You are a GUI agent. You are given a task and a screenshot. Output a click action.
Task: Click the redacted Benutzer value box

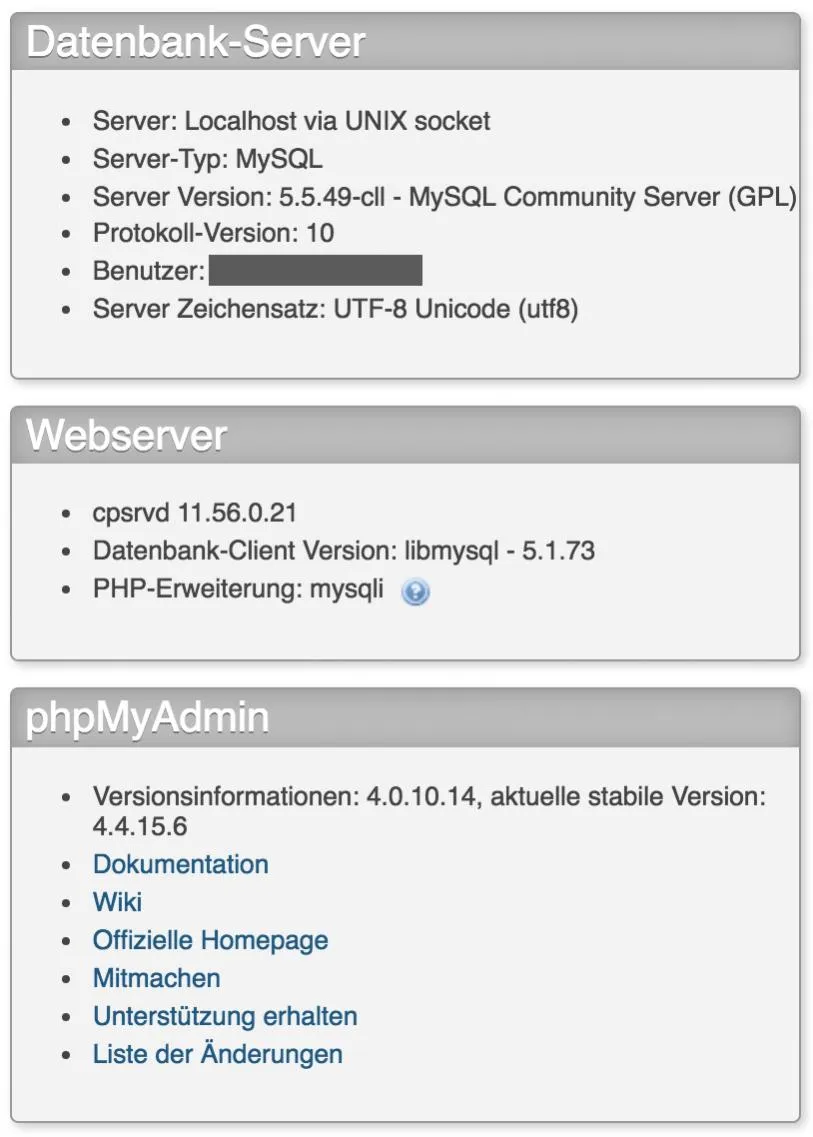(315, 270)
